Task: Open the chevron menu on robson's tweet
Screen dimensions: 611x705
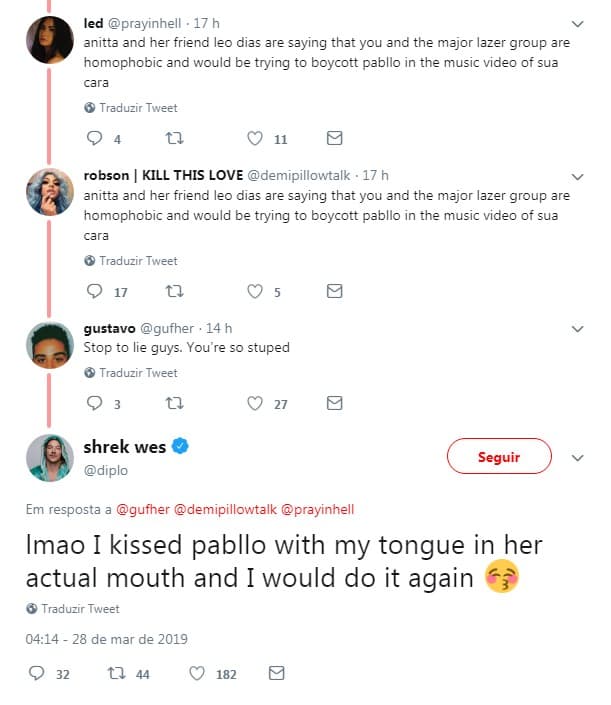Action: pos(577,177)
